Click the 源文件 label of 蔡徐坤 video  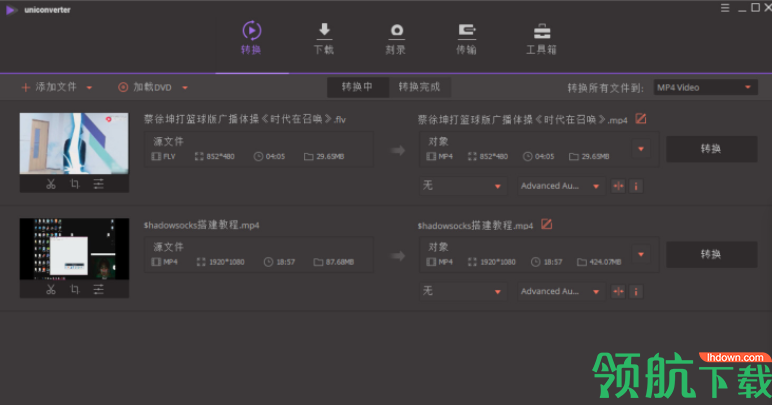point(168,142)
